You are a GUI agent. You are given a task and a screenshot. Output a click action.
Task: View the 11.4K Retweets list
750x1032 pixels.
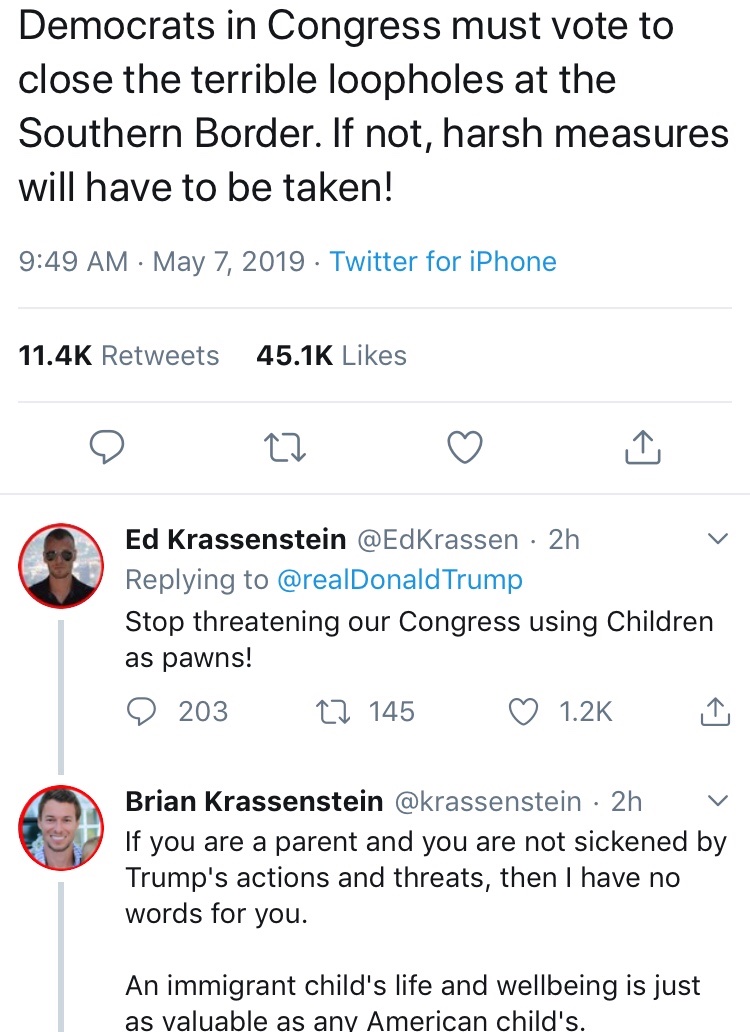(x=119, y=356)
